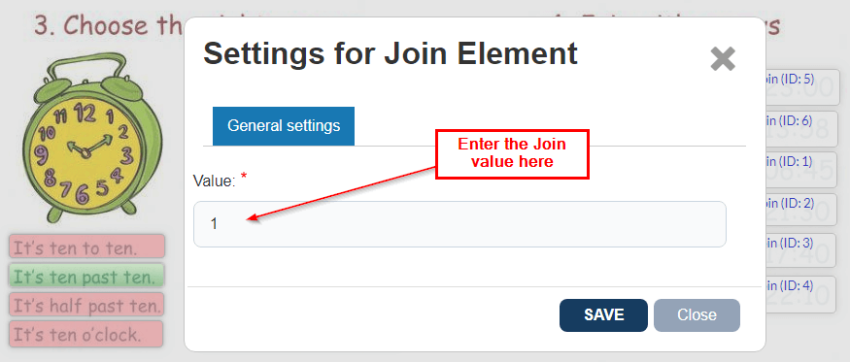
Task: Click the red "Enter the Join value here" callout
Action: pos(512,154)
